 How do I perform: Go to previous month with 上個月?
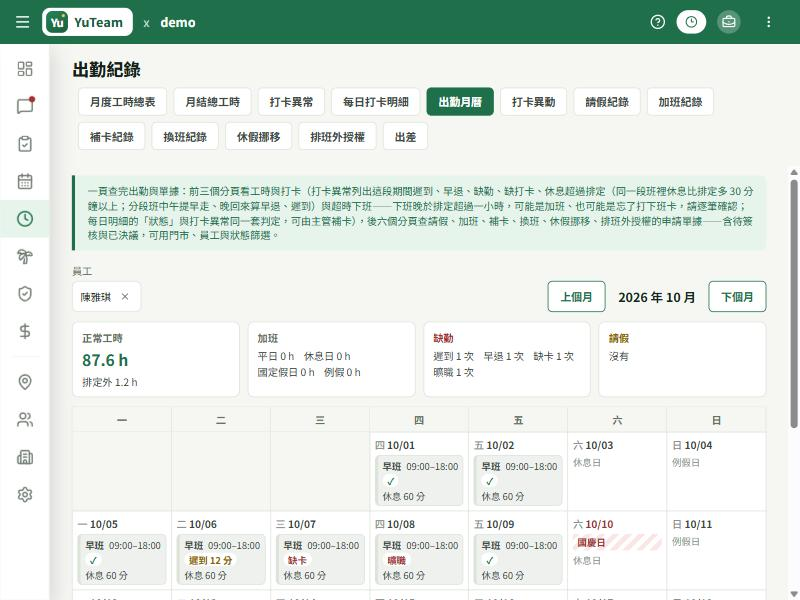pos(577,296)
